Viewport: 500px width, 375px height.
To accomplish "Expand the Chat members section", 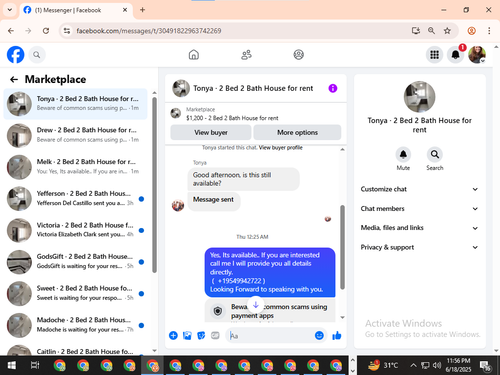I will point(419,209).
